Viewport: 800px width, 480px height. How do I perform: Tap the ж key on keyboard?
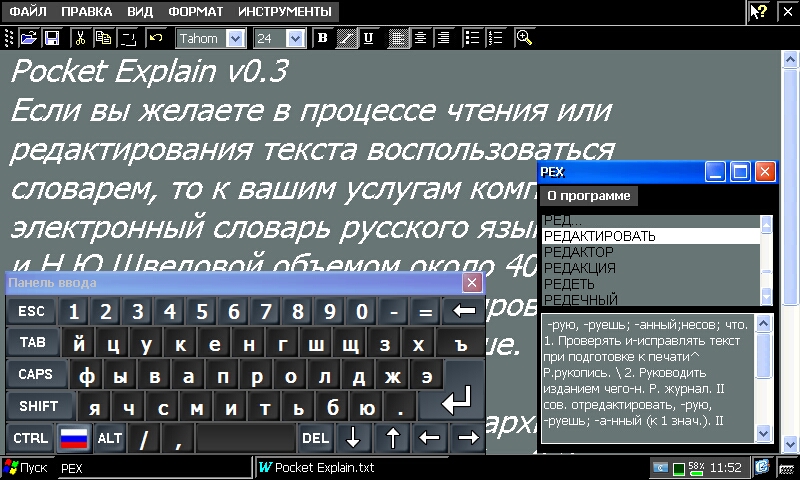(392, 375)
